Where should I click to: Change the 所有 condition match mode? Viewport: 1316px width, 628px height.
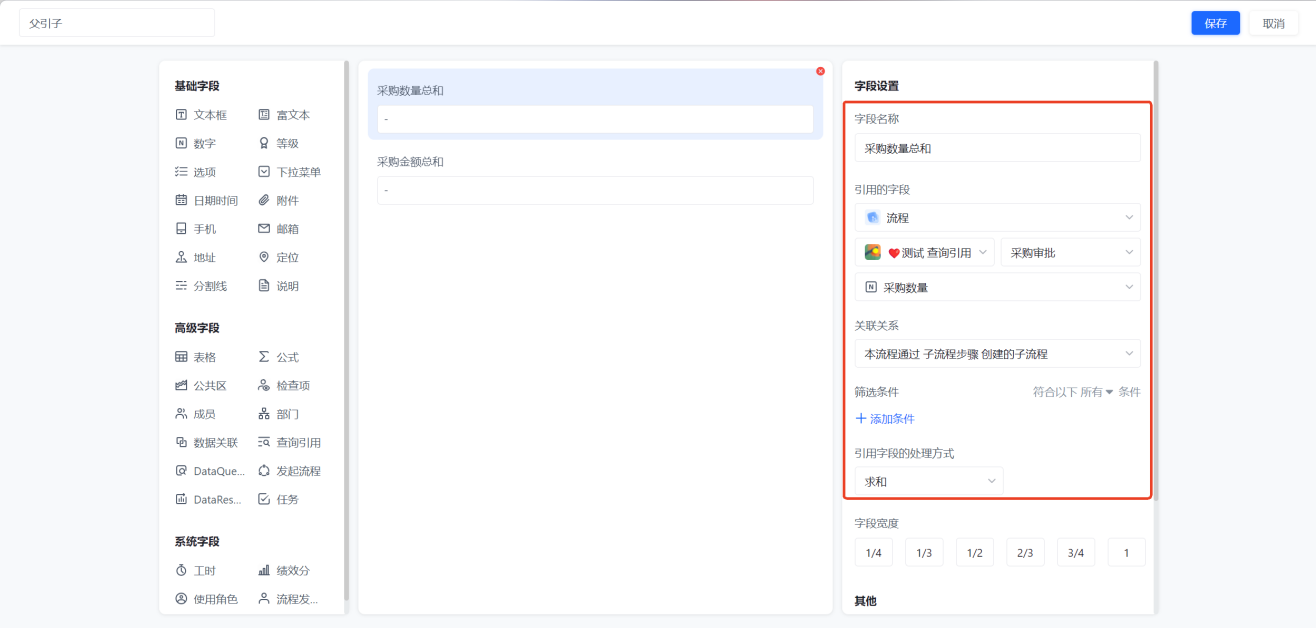click(1096, 392)
